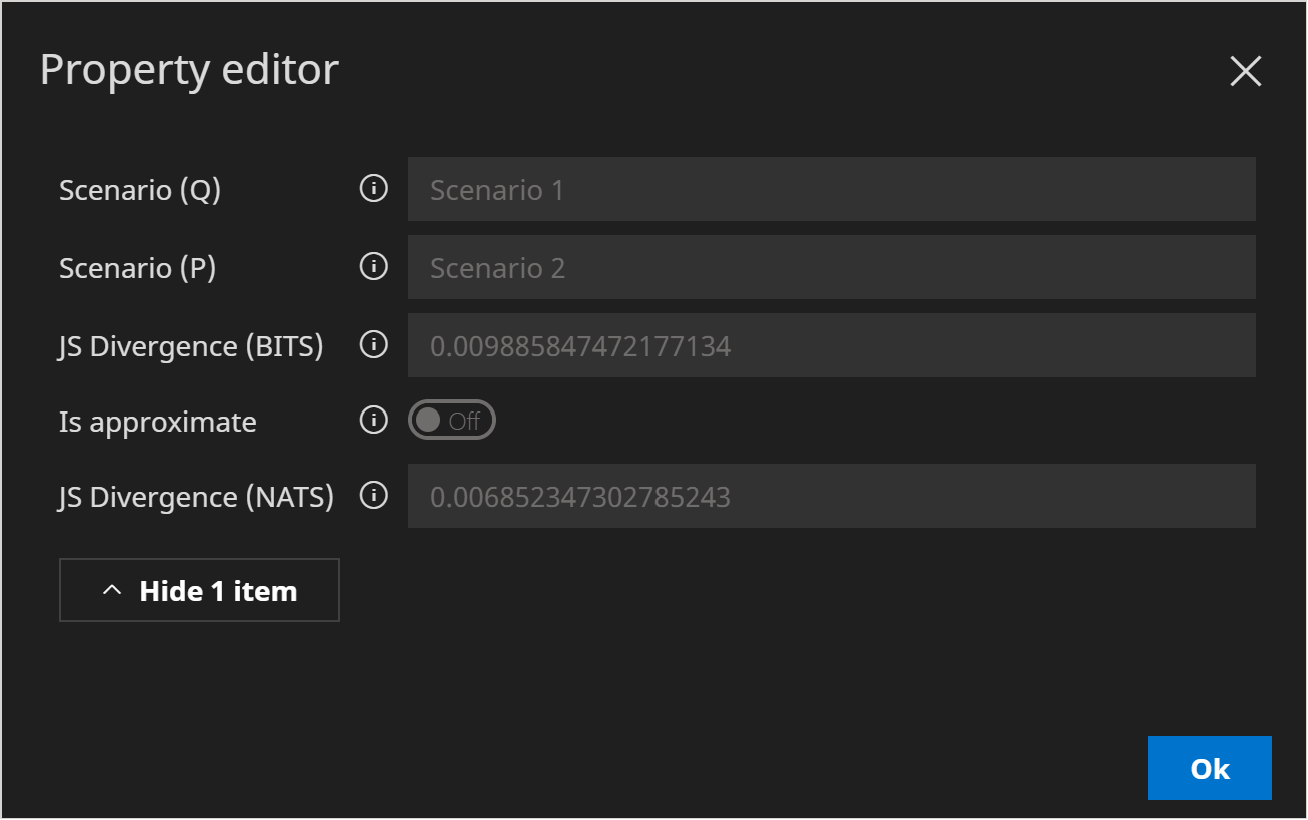Click the Scenario 2 field
The width and height of the screenshot is (1308, 820).
pyautogui.click(x=831, y=267)
